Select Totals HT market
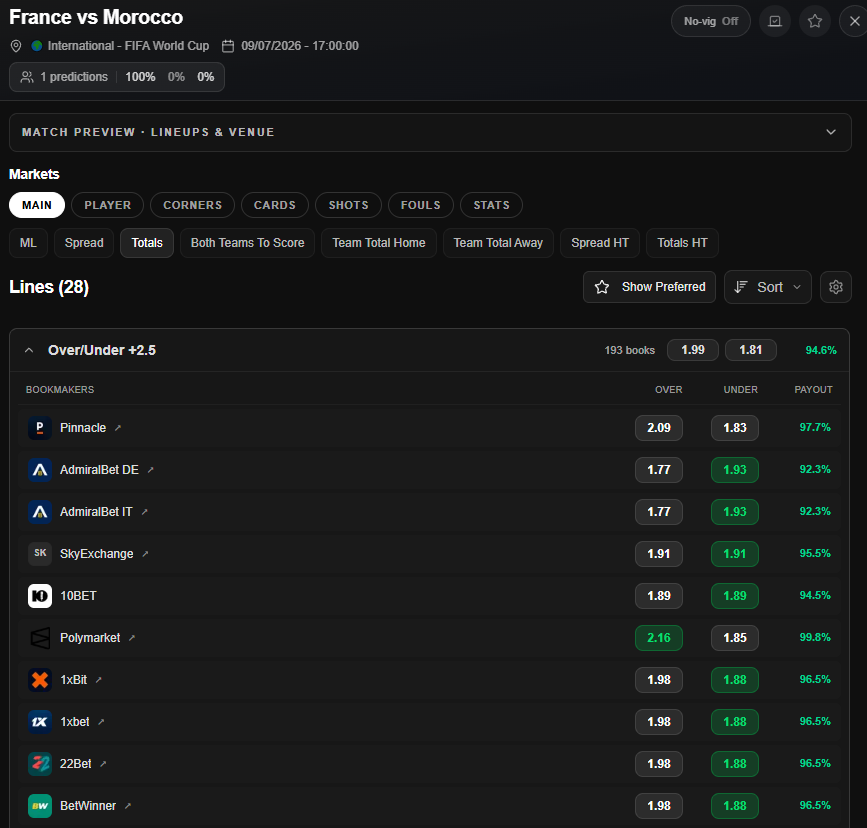 (682, 243)
